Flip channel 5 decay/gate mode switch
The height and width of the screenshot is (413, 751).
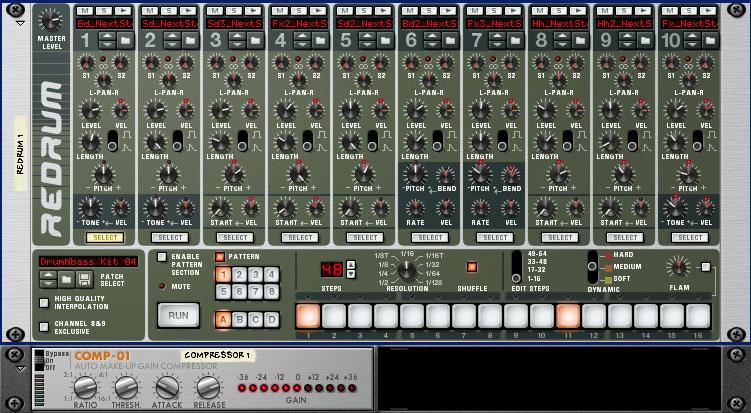pyautogui.click(x=373, y=141)
